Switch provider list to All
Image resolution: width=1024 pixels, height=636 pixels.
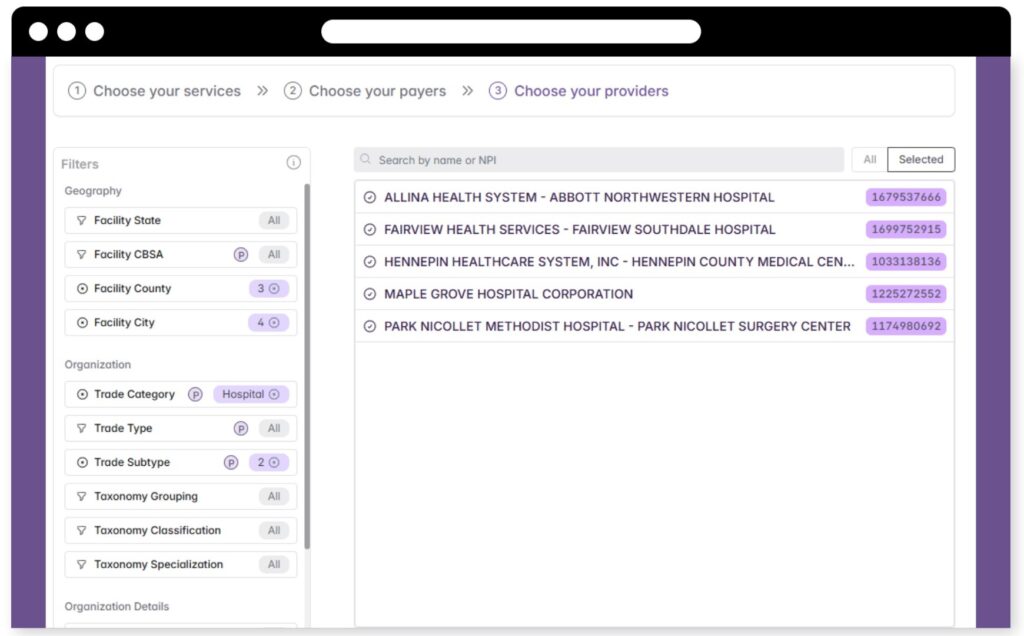tap(869, 159)
